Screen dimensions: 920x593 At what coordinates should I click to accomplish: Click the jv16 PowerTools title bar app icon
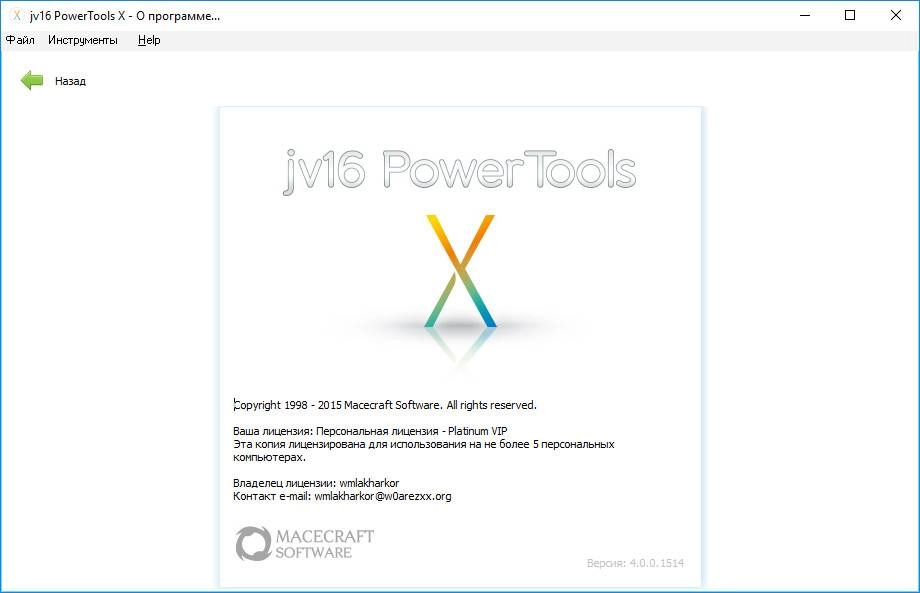[x=16, y=15]
